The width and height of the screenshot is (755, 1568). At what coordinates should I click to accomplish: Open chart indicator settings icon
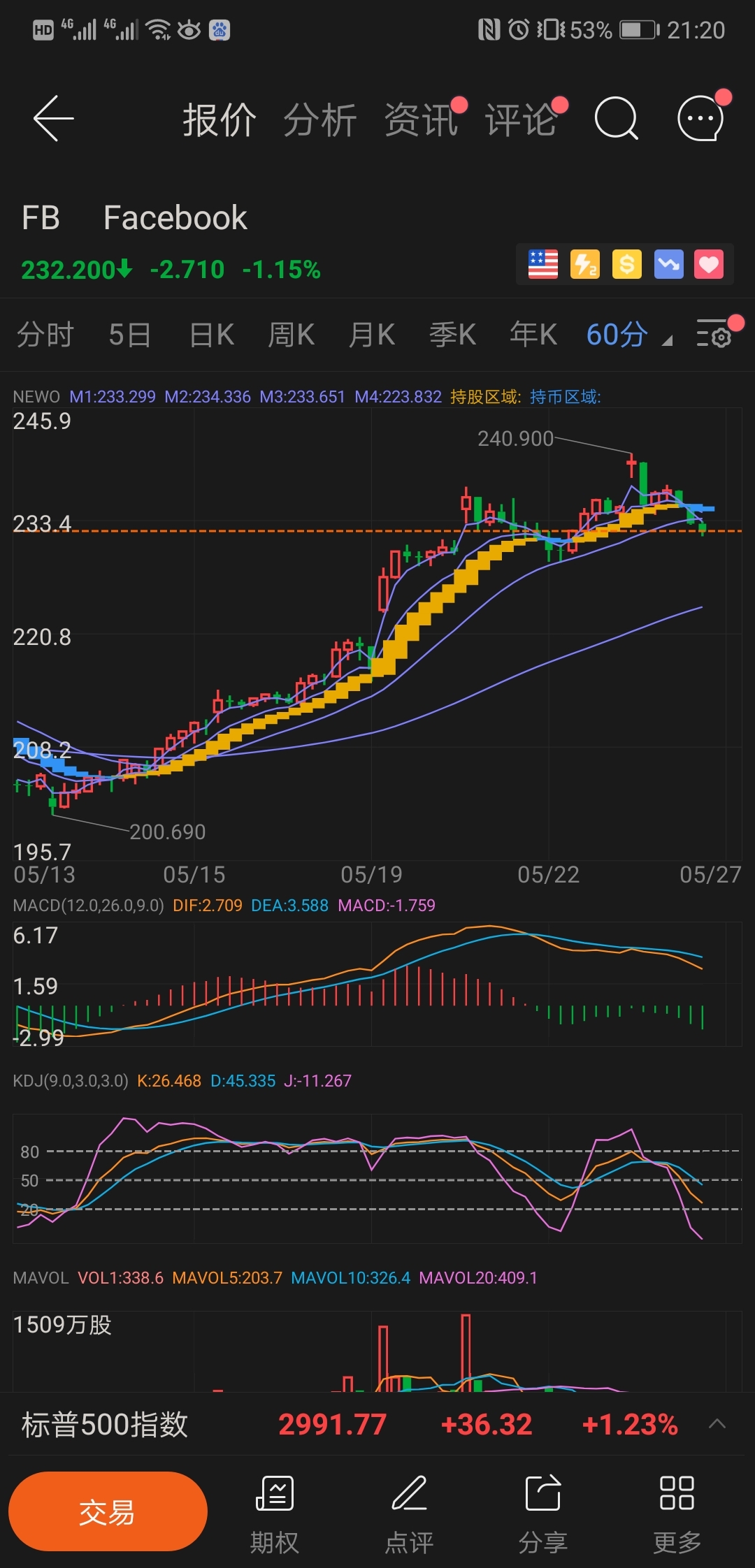point(714,335)
